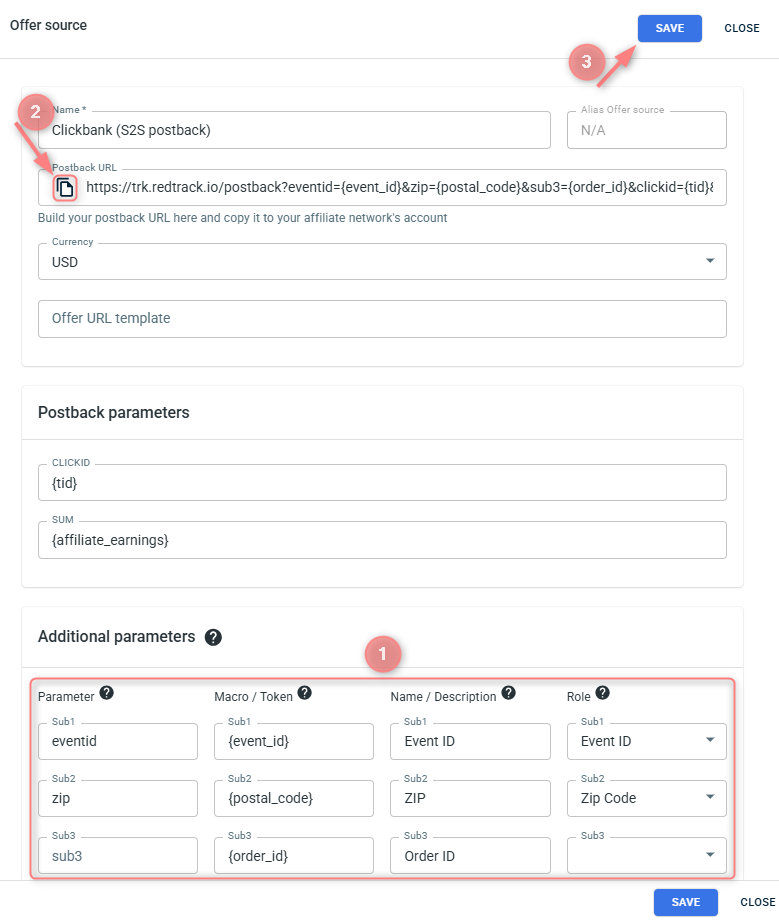
Task: Click help icon next to Additional parameters
Action: click(x=213, y=637)
